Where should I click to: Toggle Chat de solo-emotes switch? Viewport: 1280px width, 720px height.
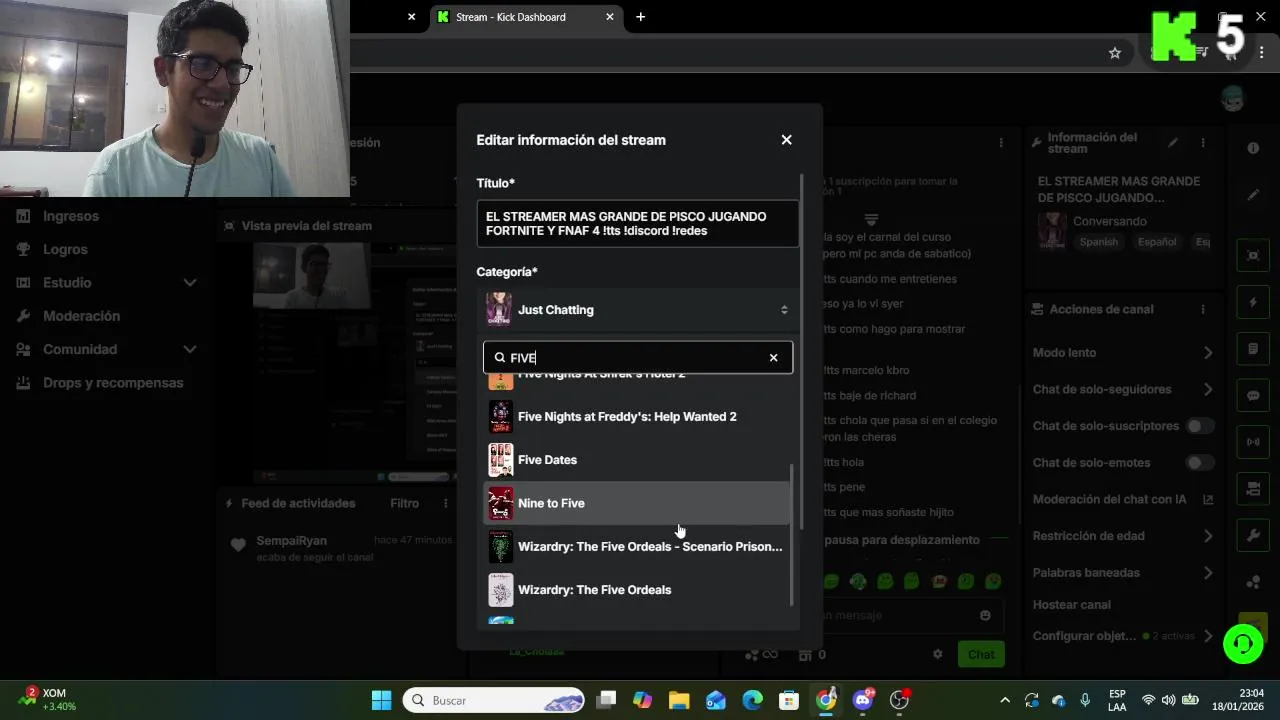click(1199, 463)
